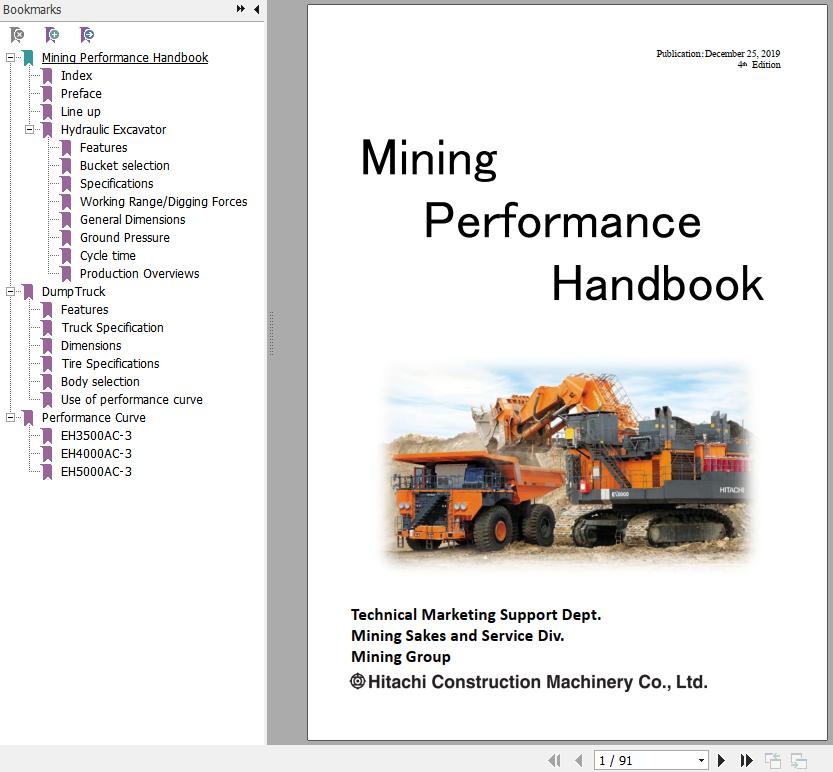The height and width of the screenshot is (772, 833).
Task: Collapse the Mining Performance Handbook root node
Action: (x=10, y=57)
